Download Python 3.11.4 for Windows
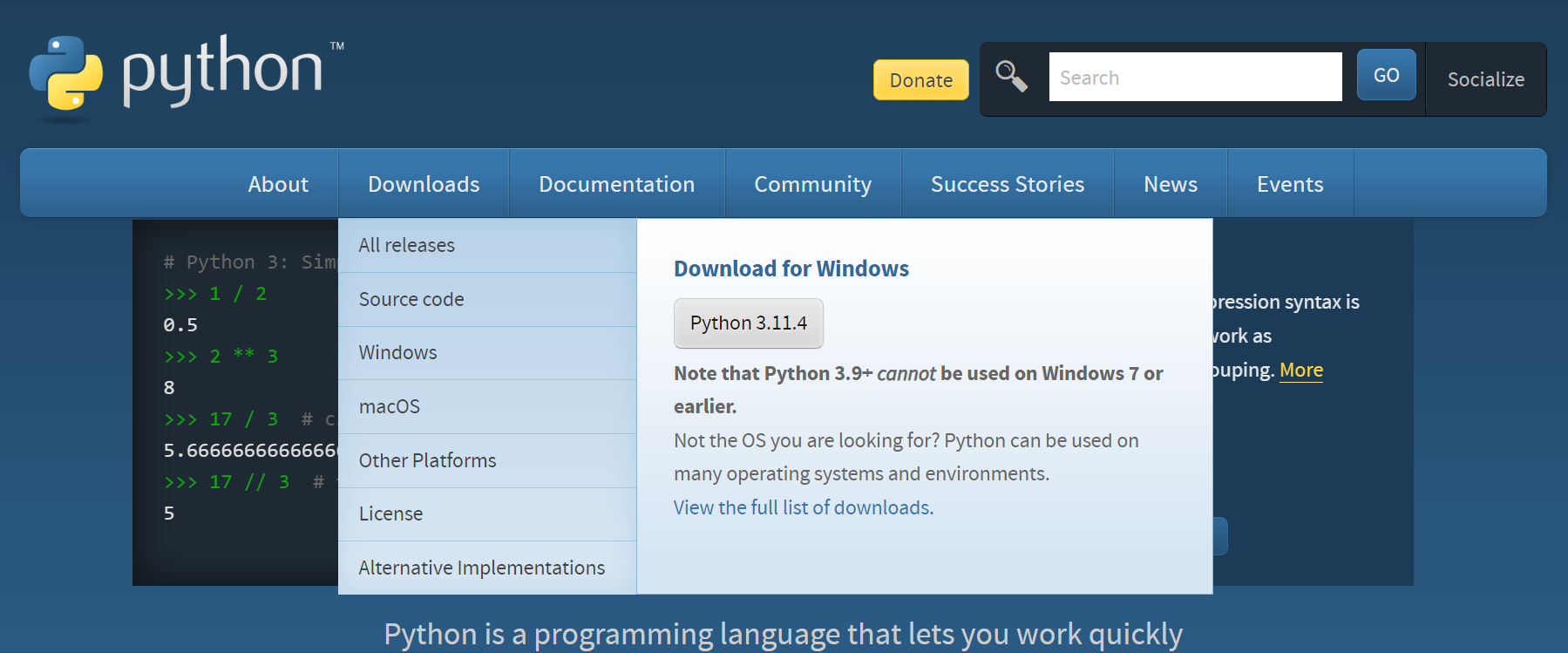1568x653 pixels. [748, 323]
